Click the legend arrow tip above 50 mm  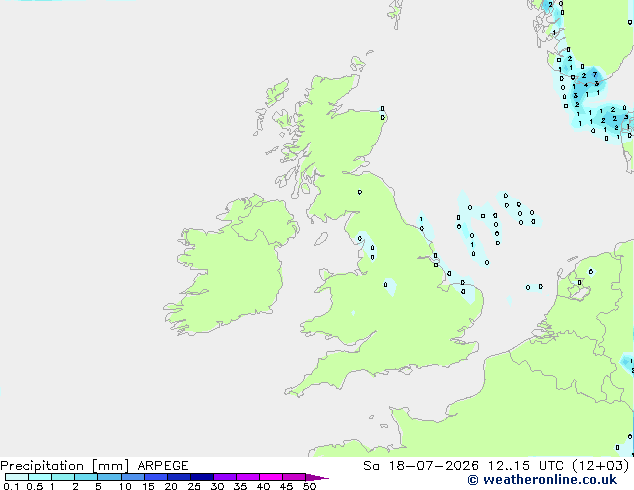tap(317, 477)
